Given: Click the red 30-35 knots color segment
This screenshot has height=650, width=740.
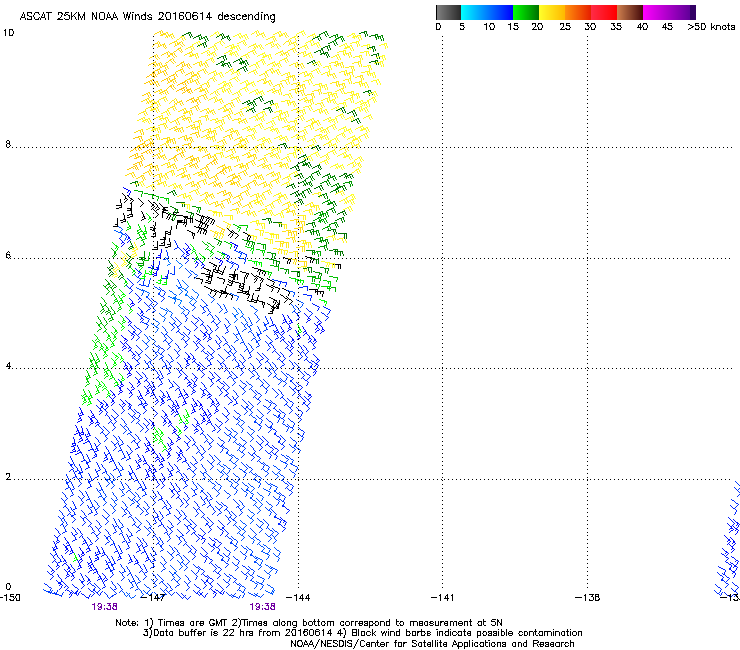Looking at the screenshot, I should click(x=604, y=12).
